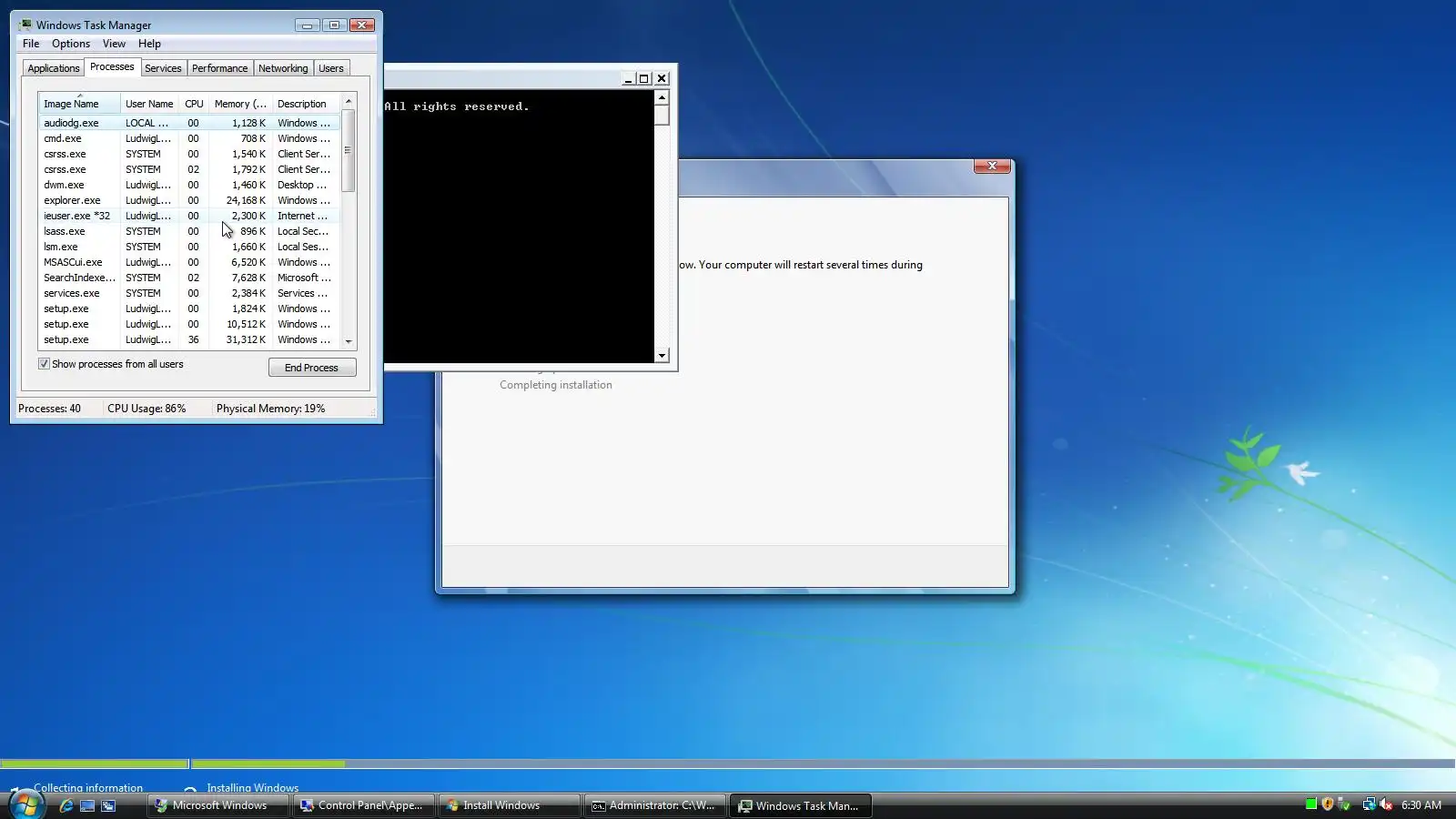Open the network connection tray icon
The height and width of the screenshot is (819, 1456).
point(1369,804)
